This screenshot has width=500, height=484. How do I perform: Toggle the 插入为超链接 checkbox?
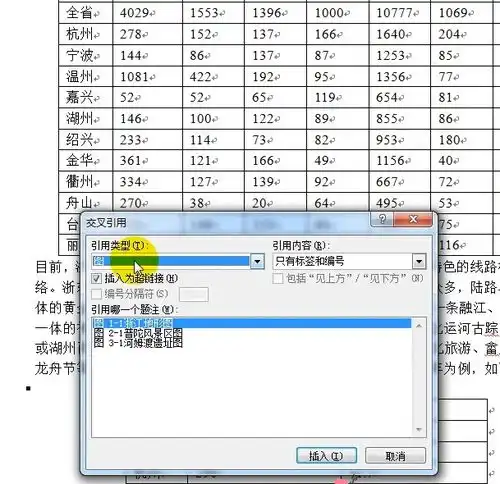pos(97,278)
